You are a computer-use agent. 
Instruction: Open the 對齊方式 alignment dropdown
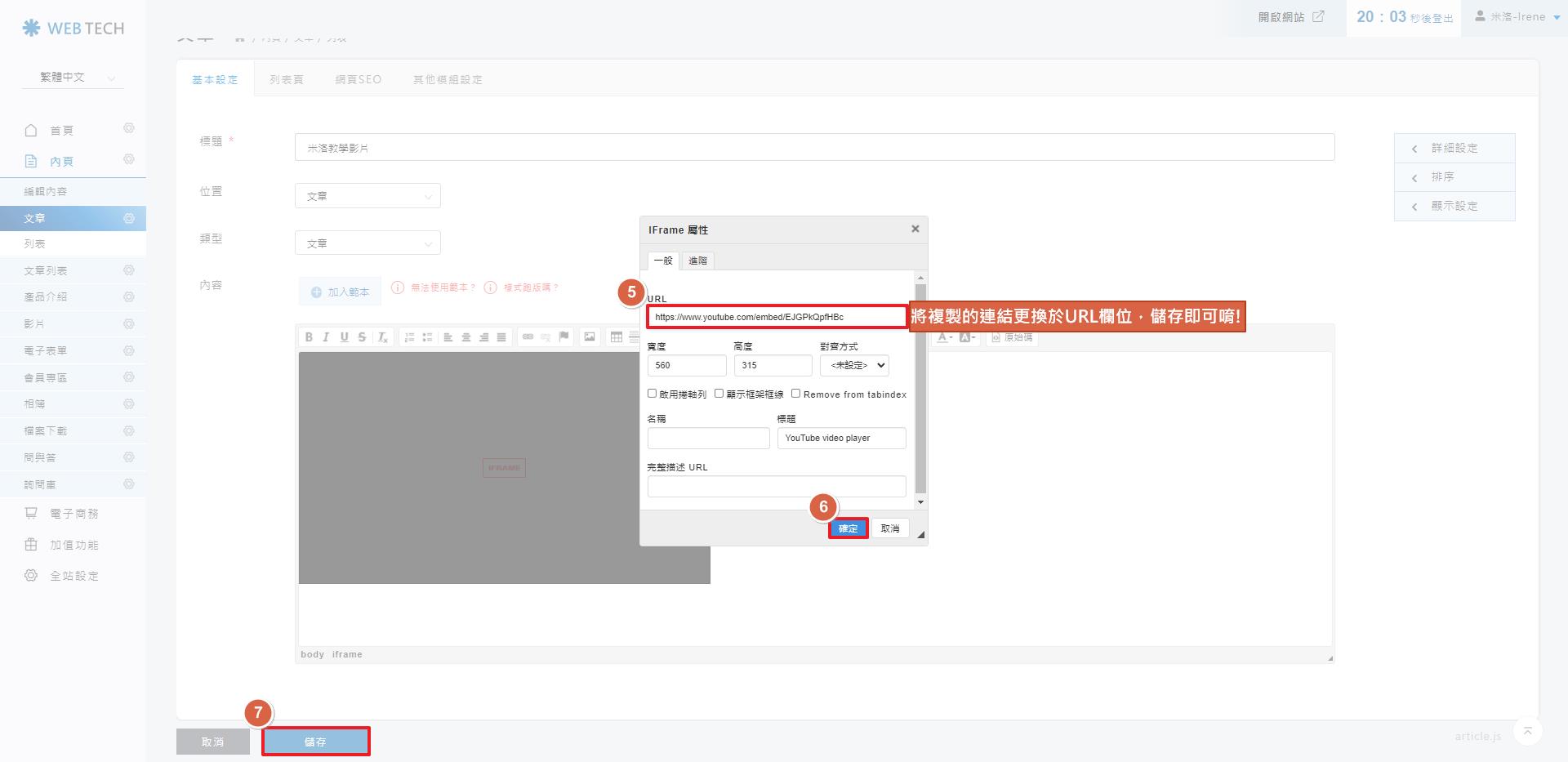pyautogui.click(x=854, y=366)
